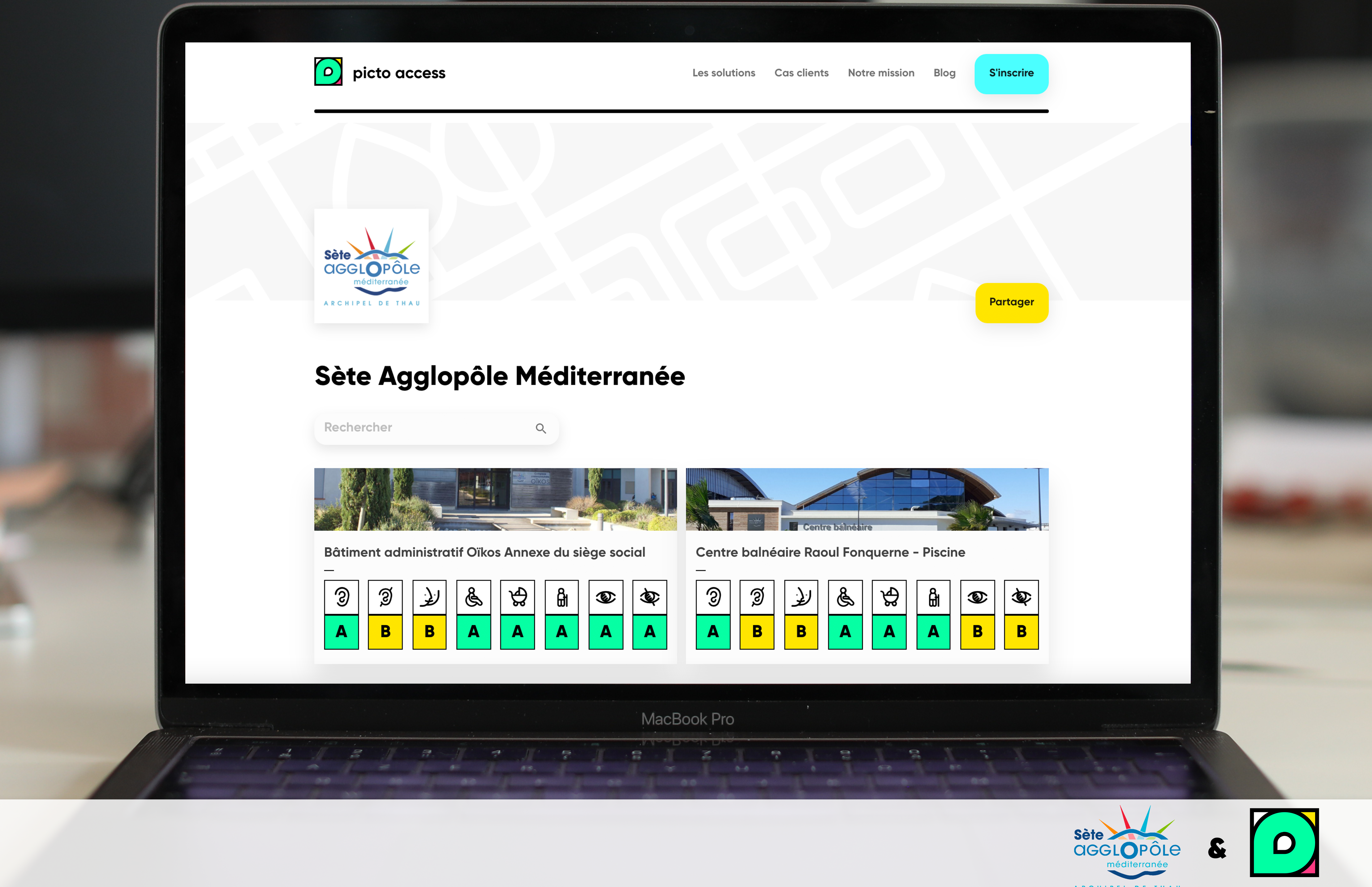This screenshot has height=887, width=1372.
Task: Click the A grade under Centre balnéaire person-with-cane
Action: pos(933,632)
